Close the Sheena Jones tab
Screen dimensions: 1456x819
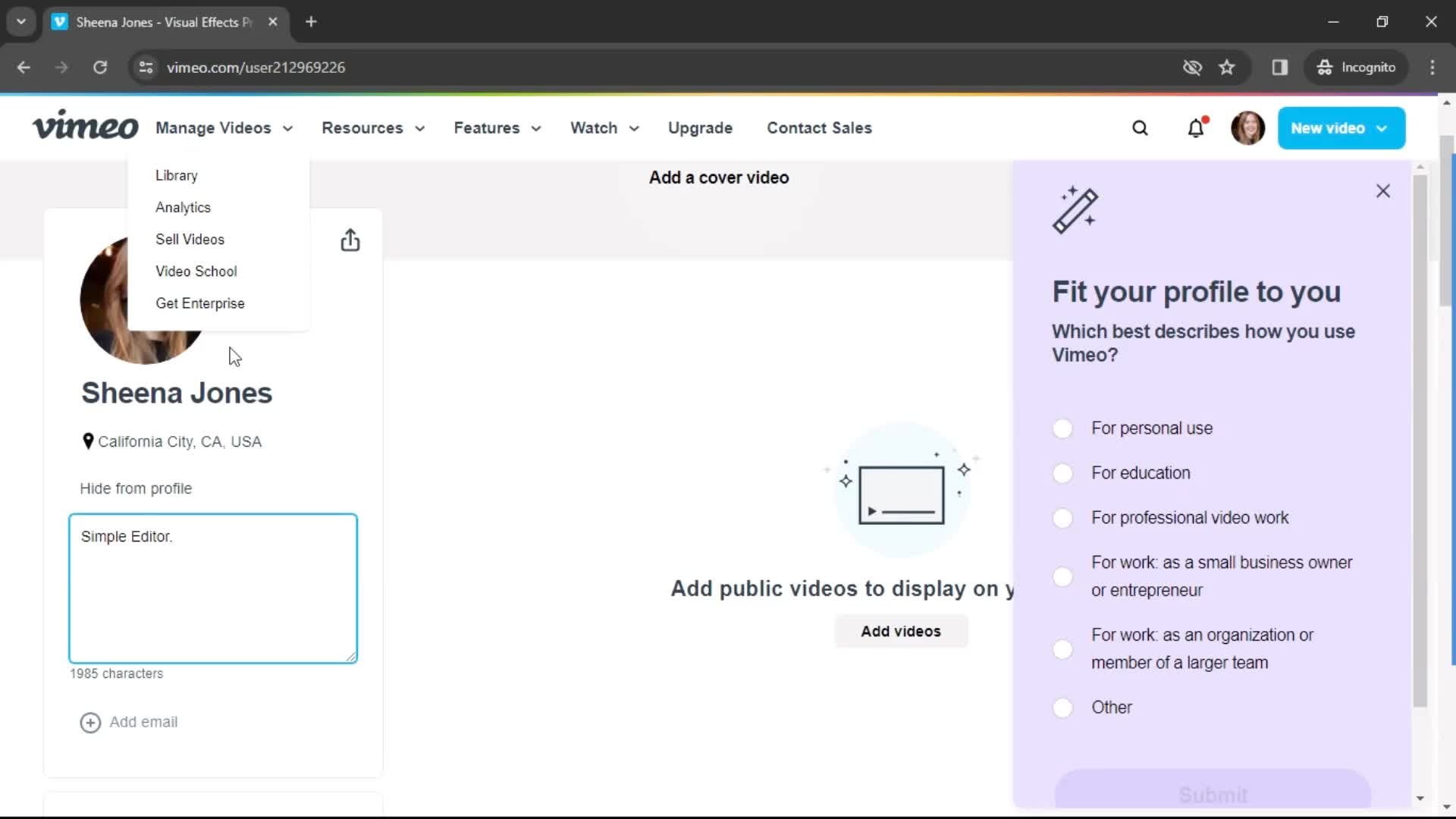[273, 22]
